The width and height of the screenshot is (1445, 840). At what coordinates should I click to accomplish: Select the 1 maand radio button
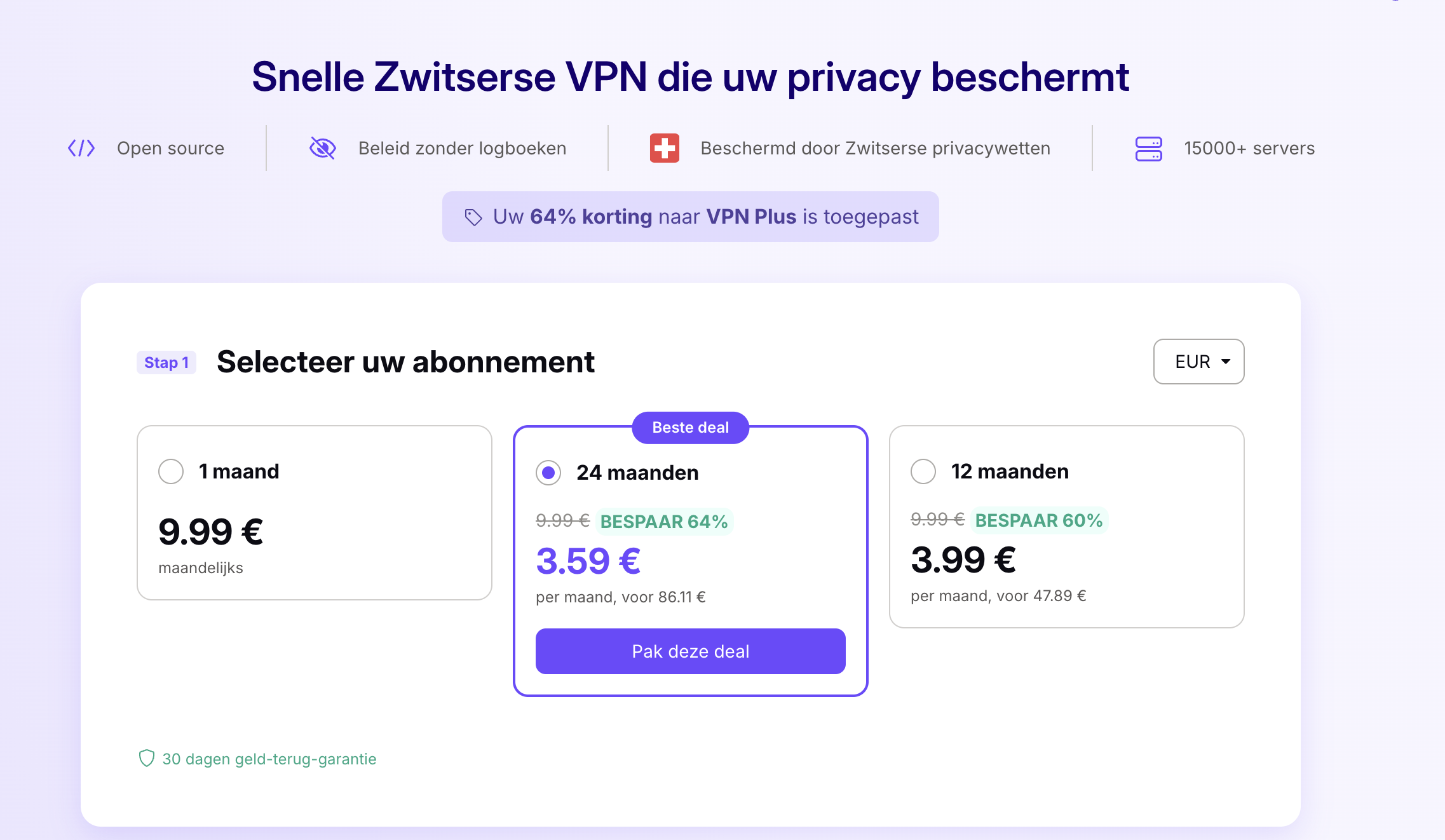coord(171,471)
